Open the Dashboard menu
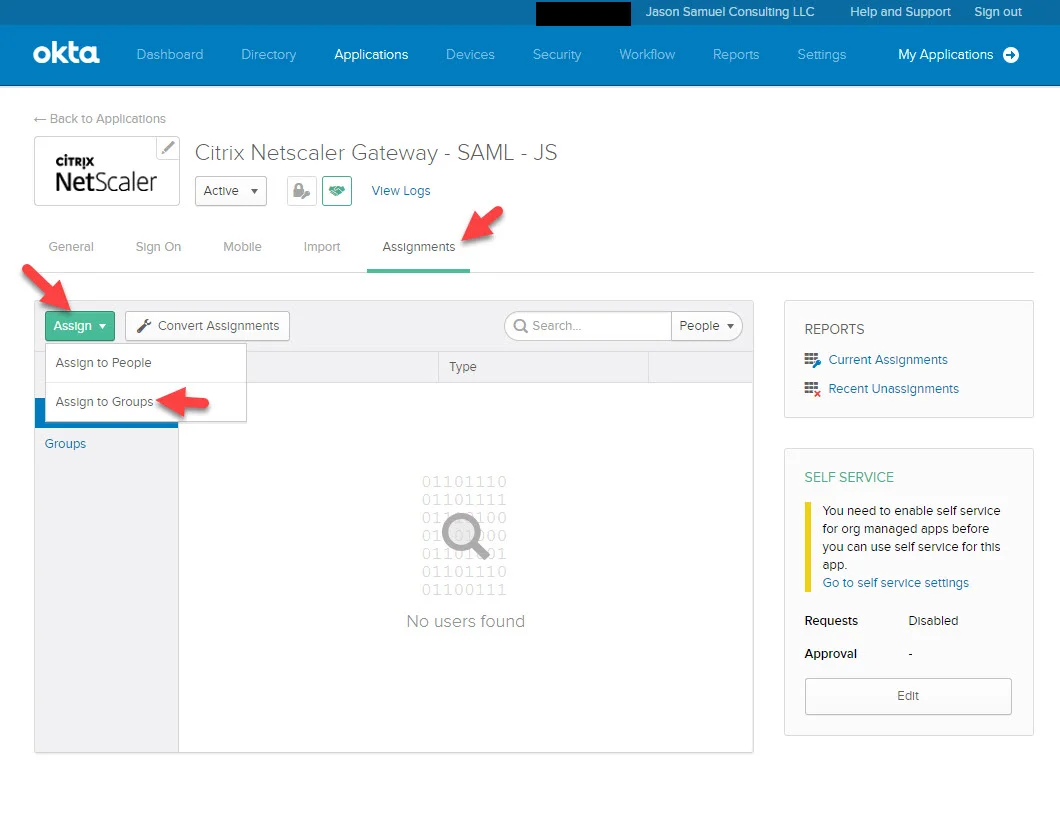This screenshot has width=1060, height=818. coord(170,55)
